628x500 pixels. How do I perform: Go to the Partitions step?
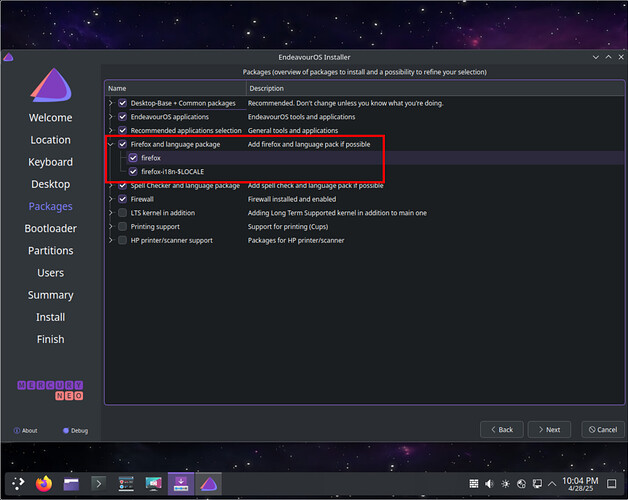tap(50, 251)
